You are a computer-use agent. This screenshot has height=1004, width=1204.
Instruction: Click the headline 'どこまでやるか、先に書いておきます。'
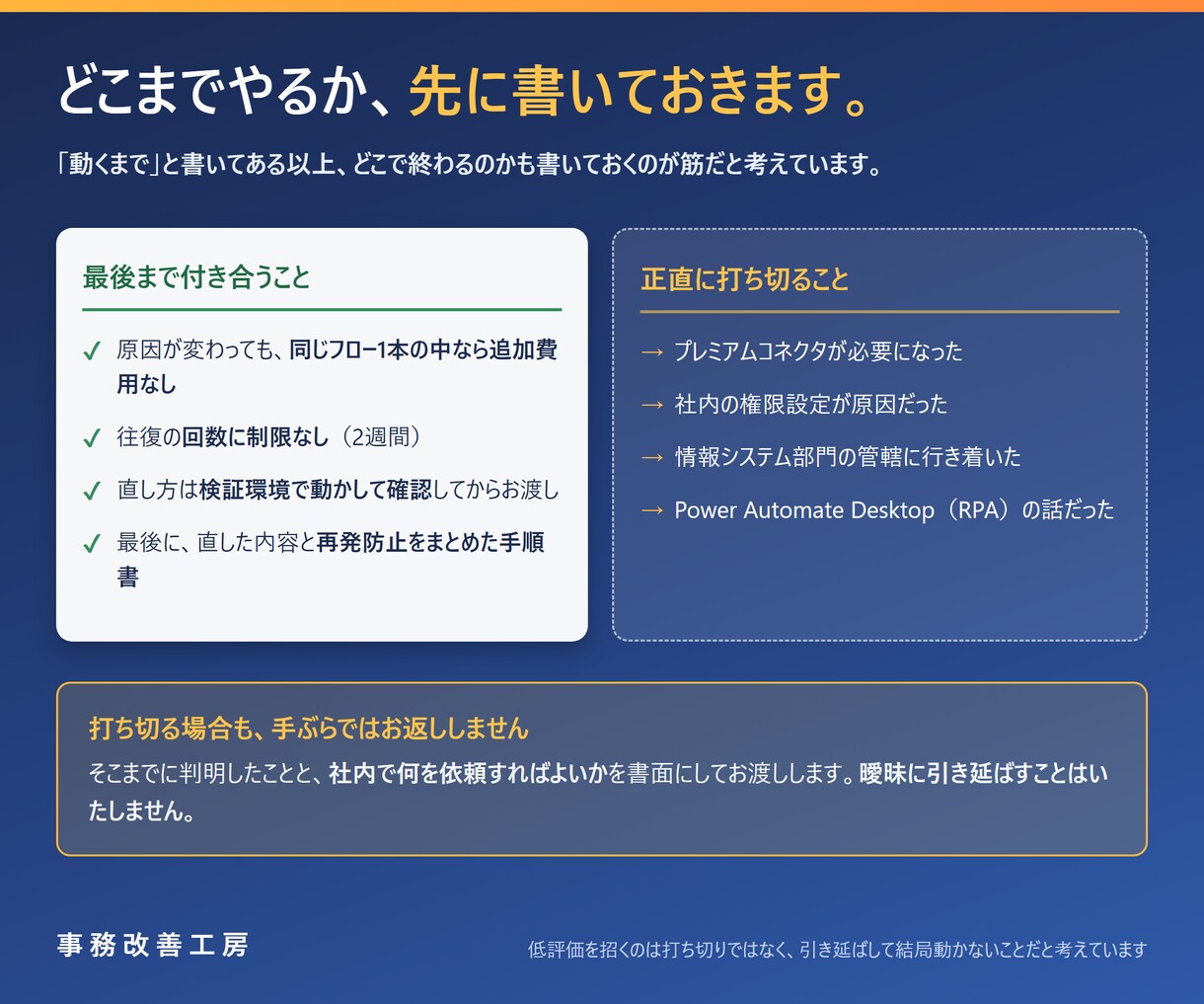pos(464,92)
